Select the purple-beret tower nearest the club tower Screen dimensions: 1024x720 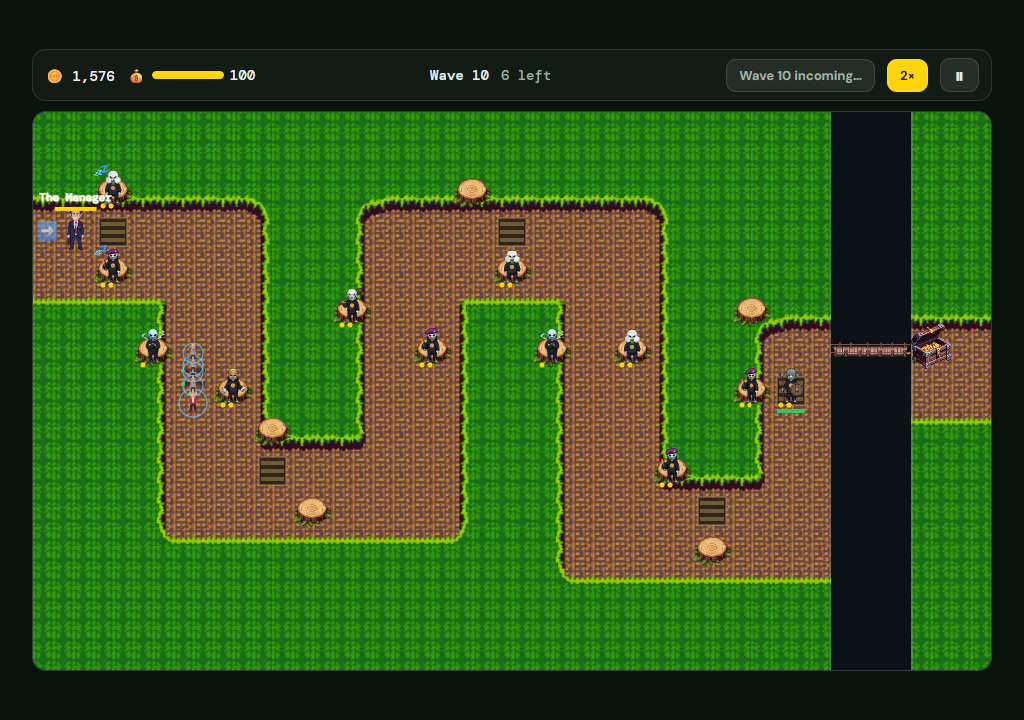coord(431,346)
